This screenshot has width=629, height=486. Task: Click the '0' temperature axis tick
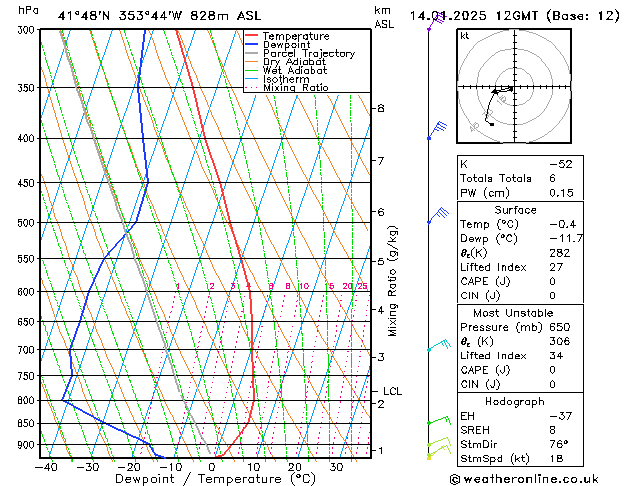pyautogui.click(x=212, y=467)
